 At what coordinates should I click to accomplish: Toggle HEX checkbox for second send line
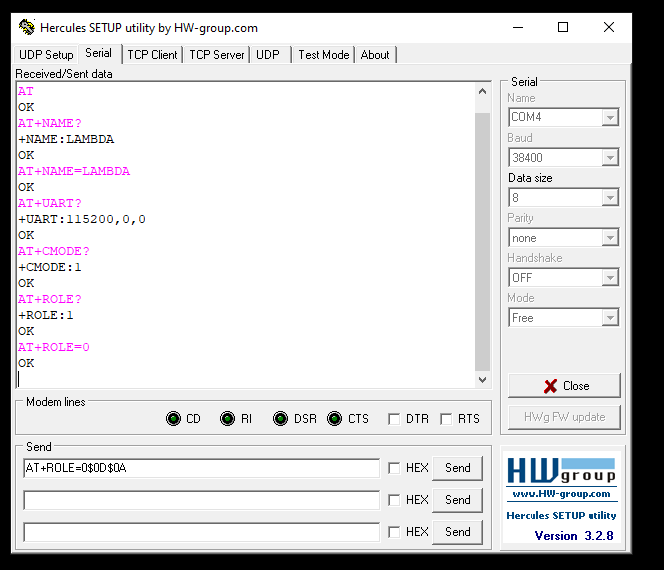point(394,500)
